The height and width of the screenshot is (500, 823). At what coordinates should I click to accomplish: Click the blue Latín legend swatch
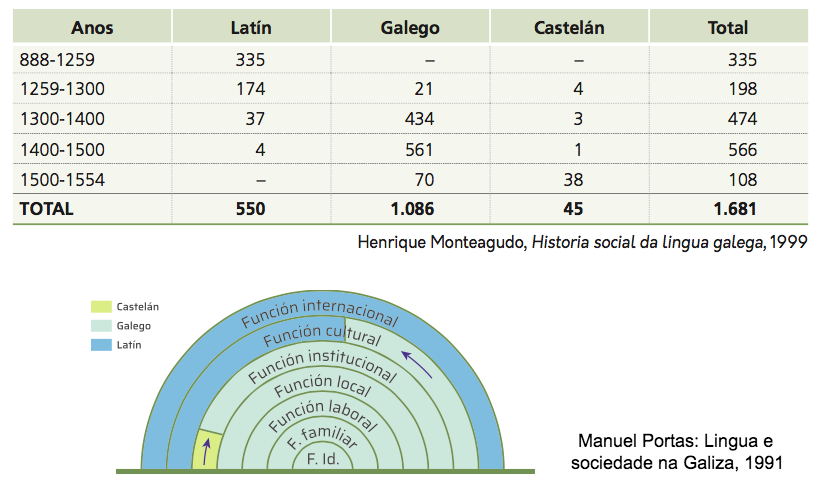click(103, 344)
